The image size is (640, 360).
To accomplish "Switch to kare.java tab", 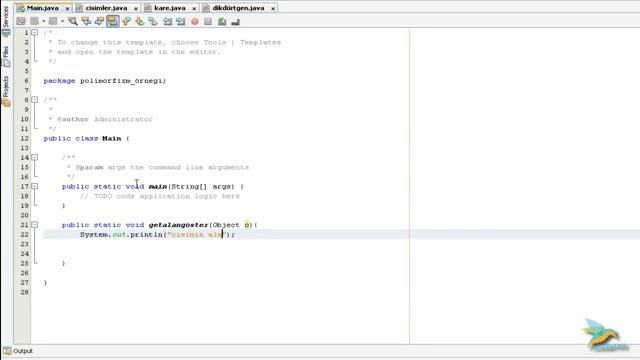I will [x=170, y=8].
